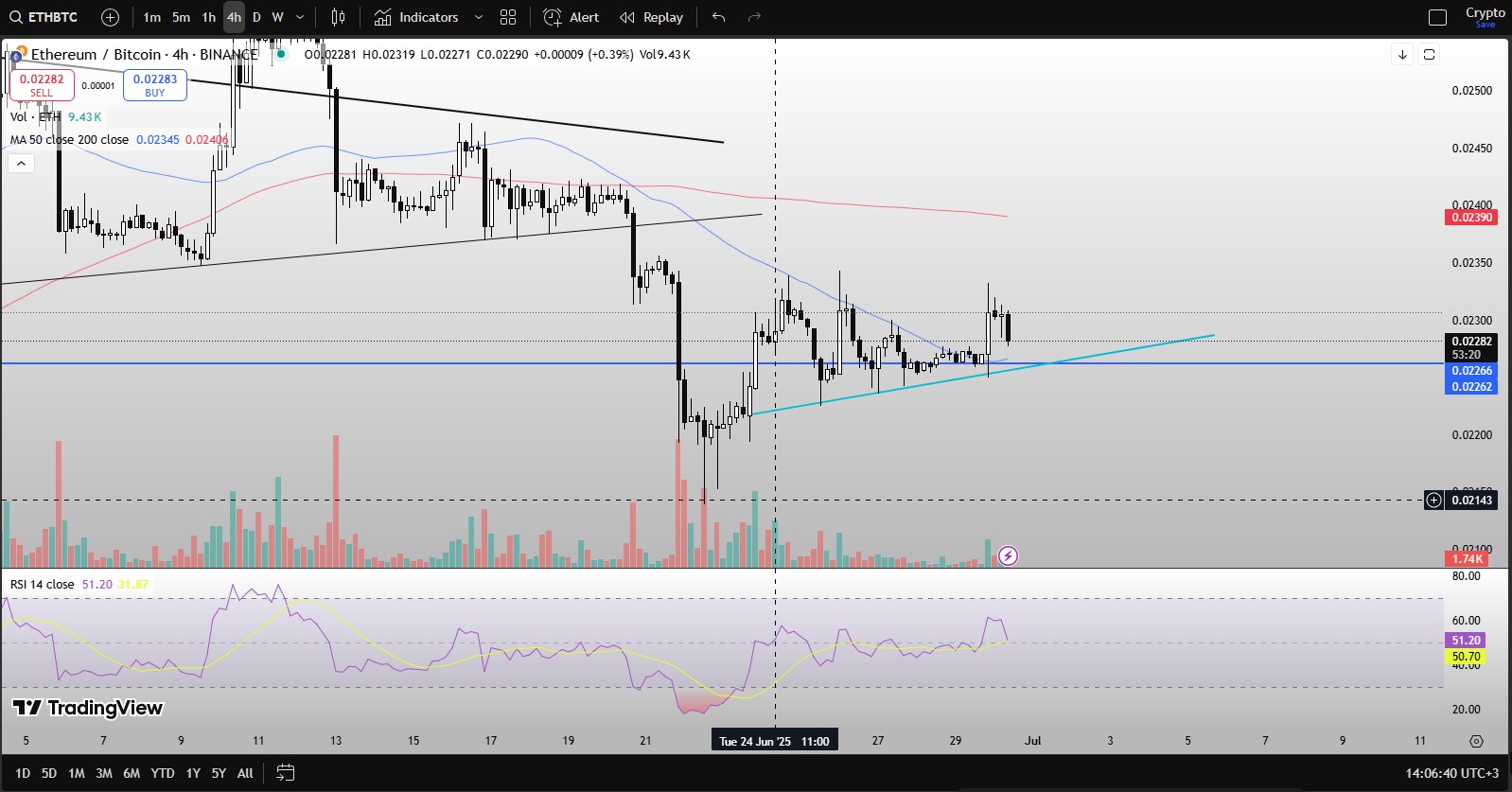Click the TradingView logo
Viewport: 1512px width, 792px height.
[x=87, y=708]
